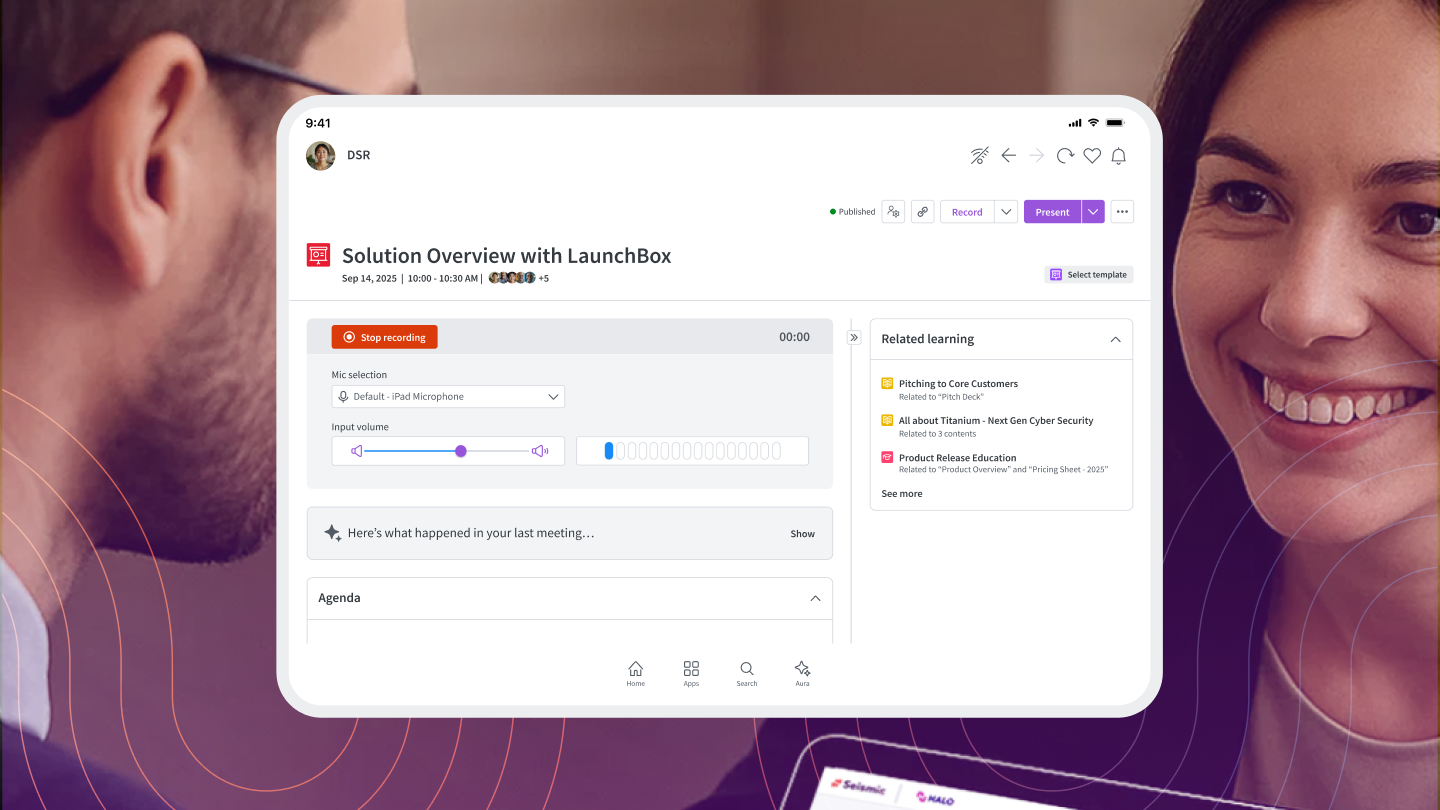Click the offline wifi-slash icon
1440x810 pixels.
[x=980, y=156]
